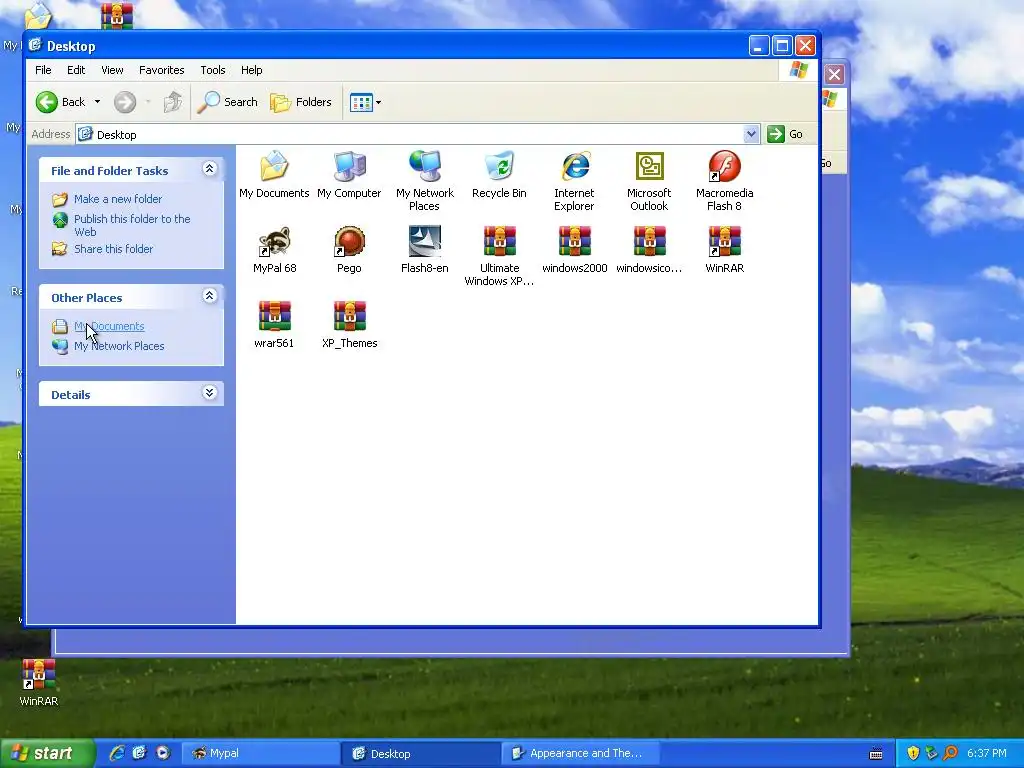Switch to Mypal taskbar button
Image resolution: width=1024 pixels, height=768 pixels.
[x=260, y=754]
